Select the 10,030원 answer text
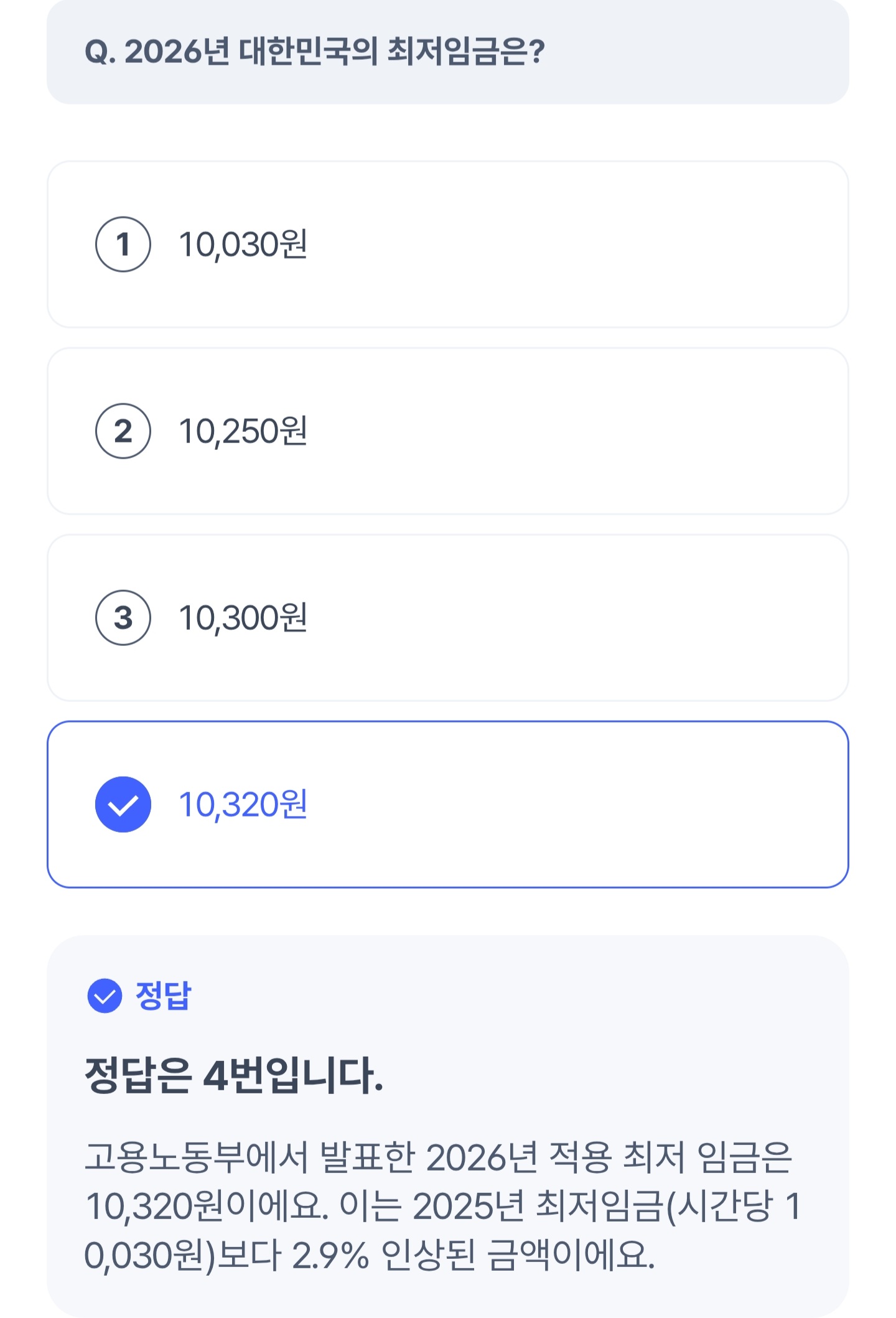Viewport: 896px width, 1318px height. pos(243,244)
